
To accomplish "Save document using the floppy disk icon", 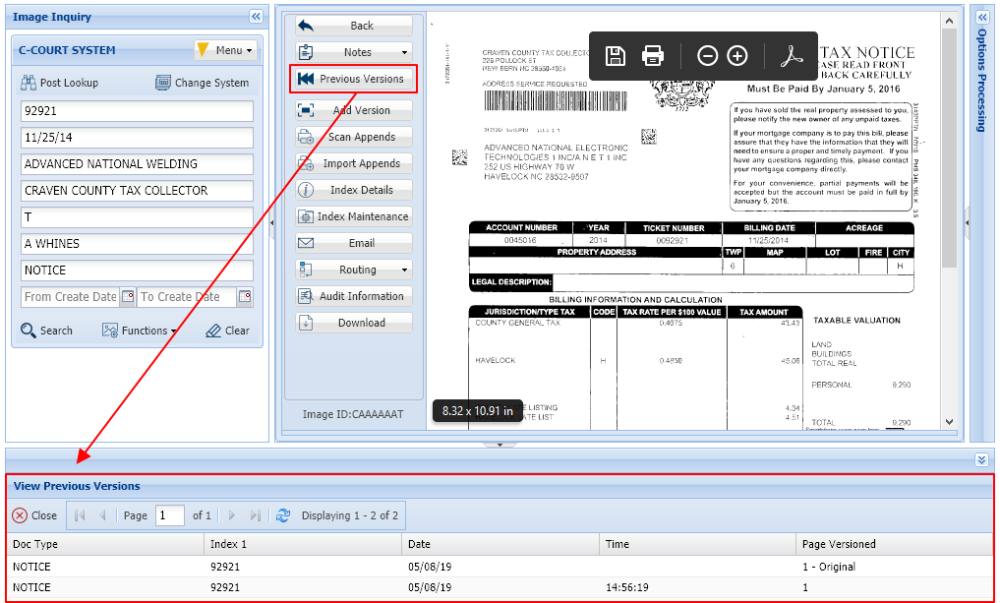I will [x=615, y=56].
